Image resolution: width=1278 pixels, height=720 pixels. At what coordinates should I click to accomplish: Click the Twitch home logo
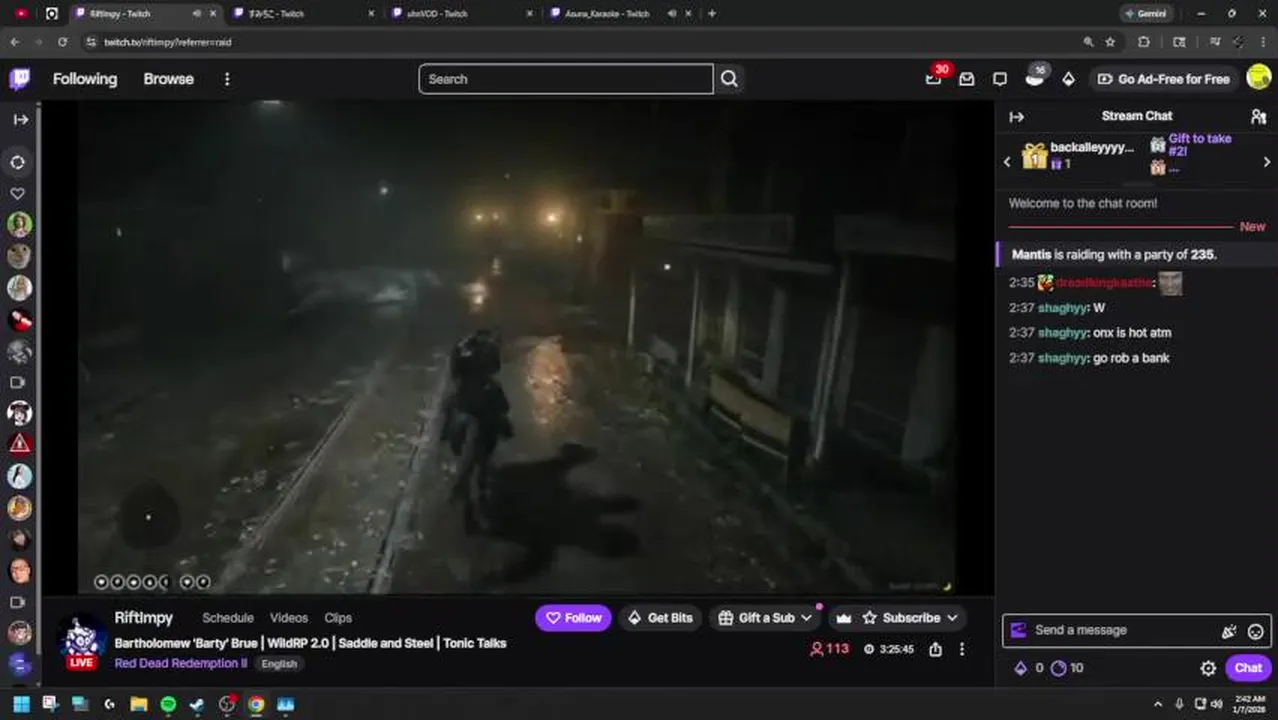pyautogui.click(x=19, y=79)
